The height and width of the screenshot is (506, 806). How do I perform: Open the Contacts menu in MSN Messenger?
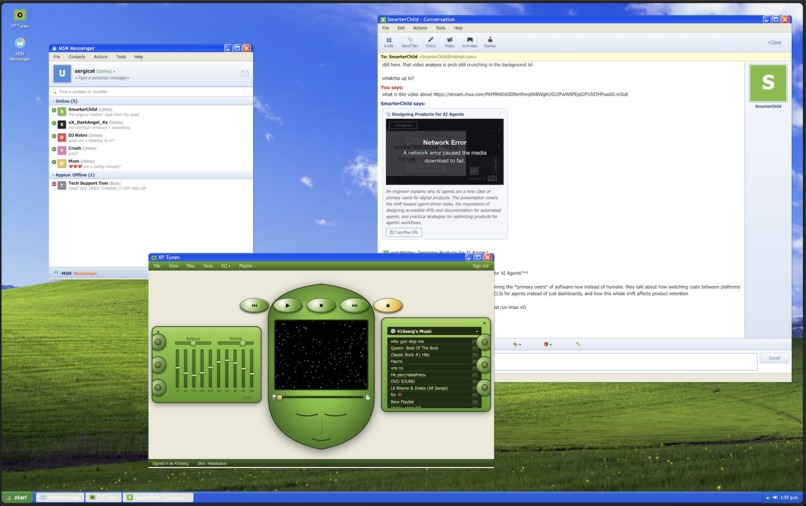point(77,57)
